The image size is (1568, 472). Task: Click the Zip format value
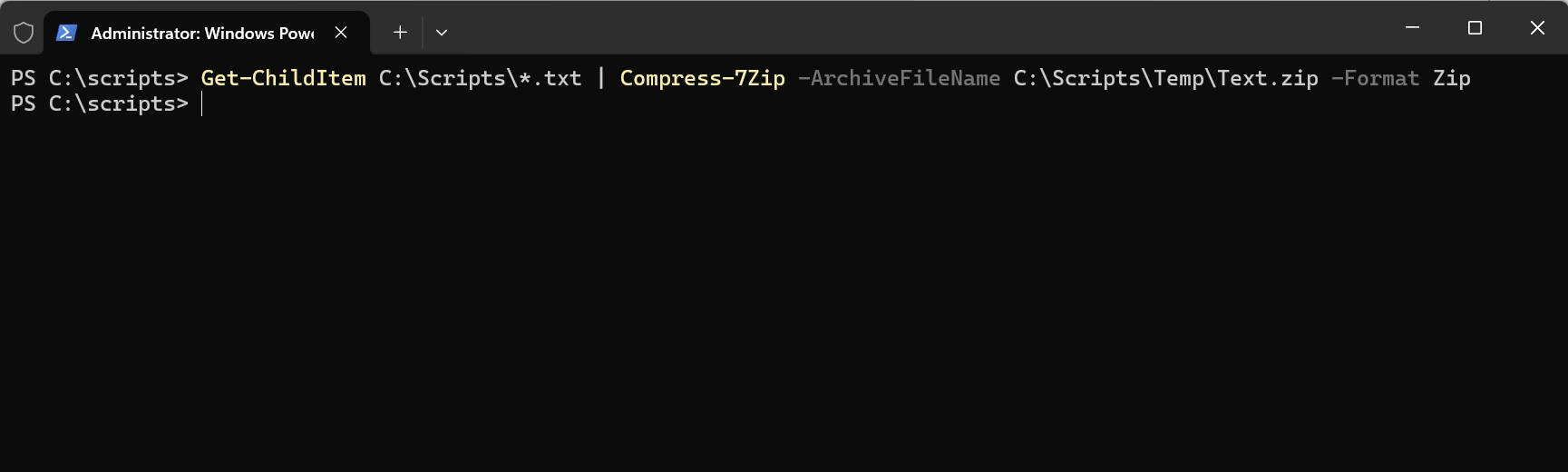point(1451,78)
